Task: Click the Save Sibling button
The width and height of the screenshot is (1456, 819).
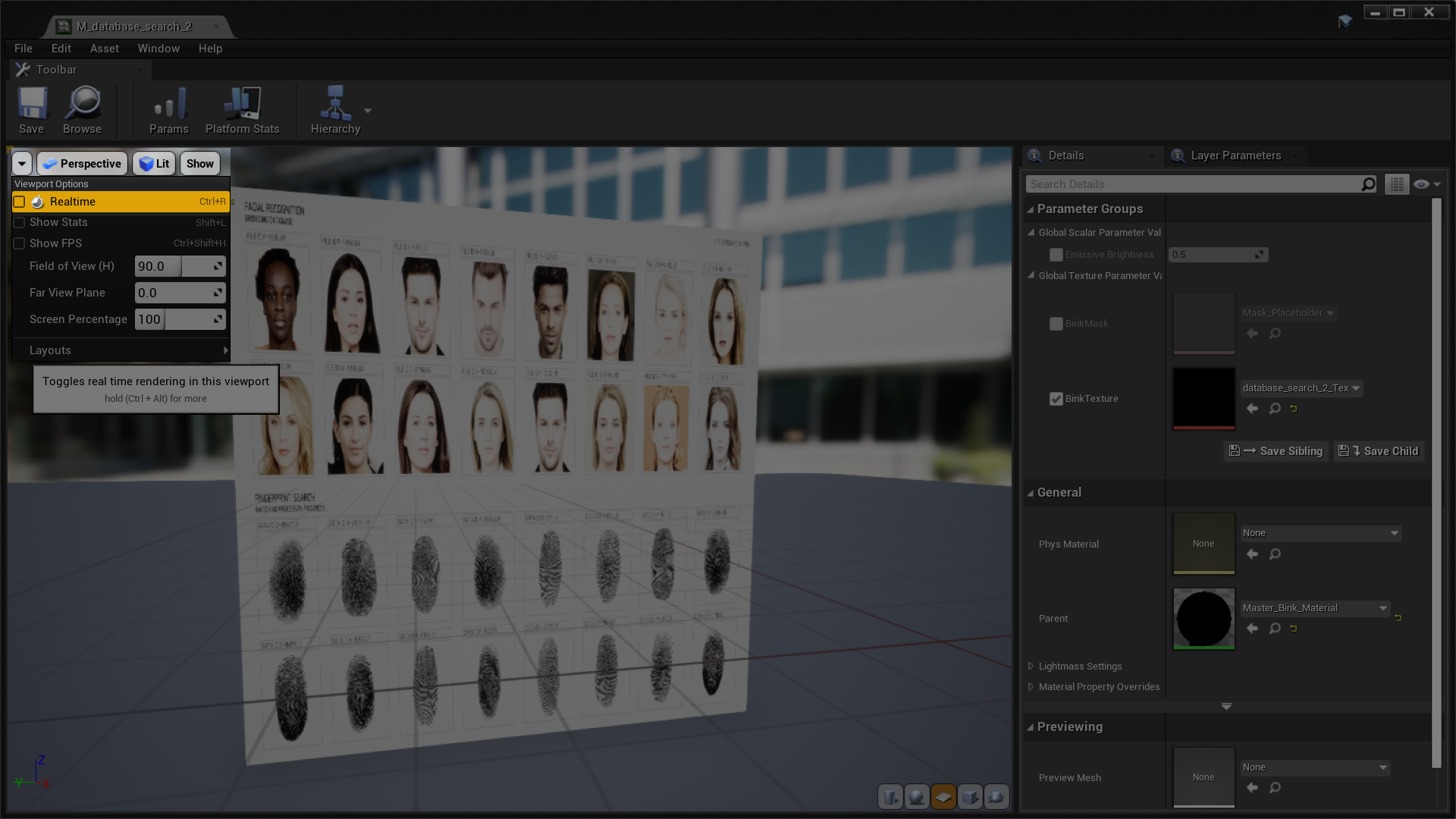Action: pyautogui.click(x=1276, y=451)
